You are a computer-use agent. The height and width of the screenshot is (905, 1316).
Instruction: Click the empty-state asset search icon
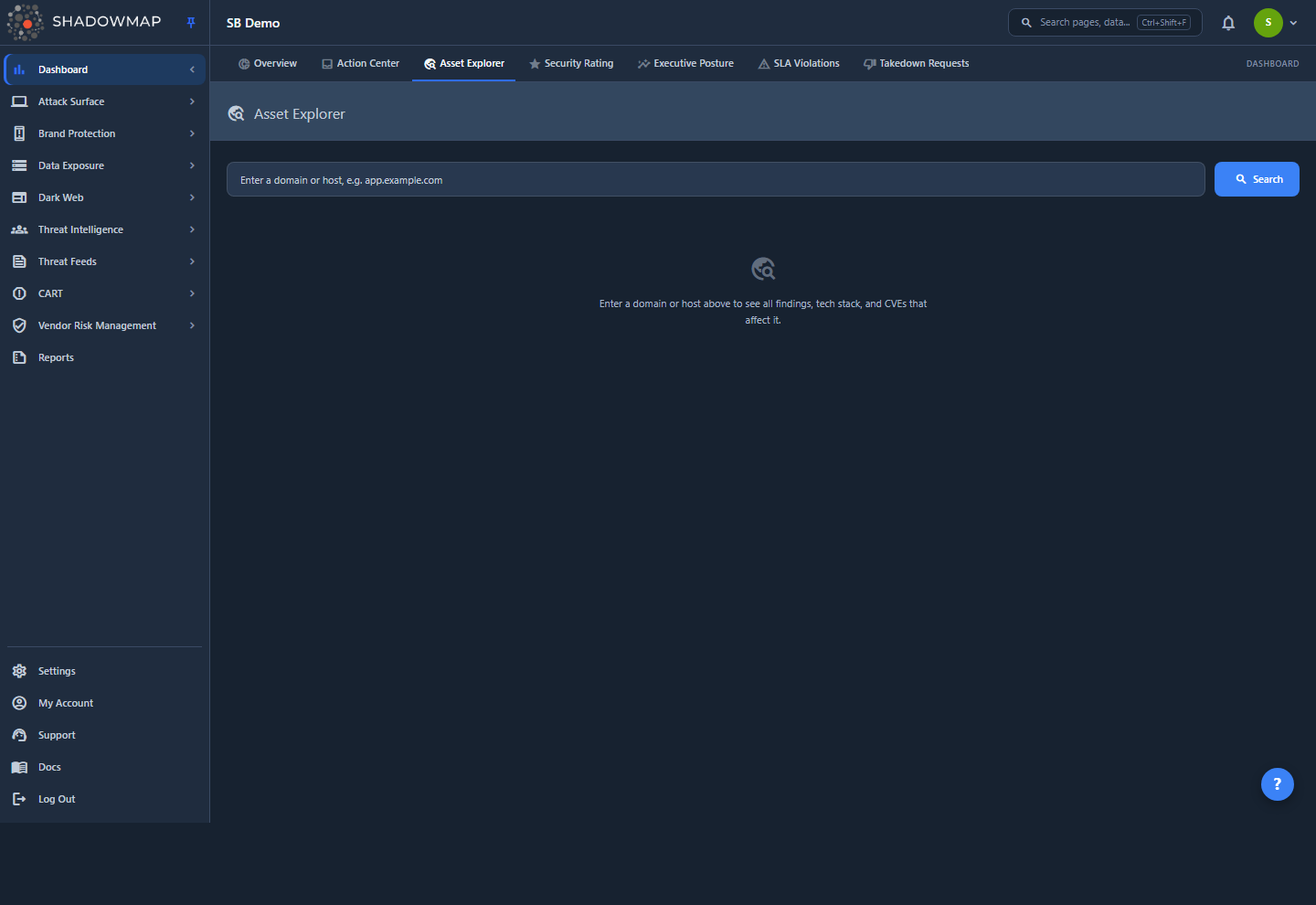763,269
